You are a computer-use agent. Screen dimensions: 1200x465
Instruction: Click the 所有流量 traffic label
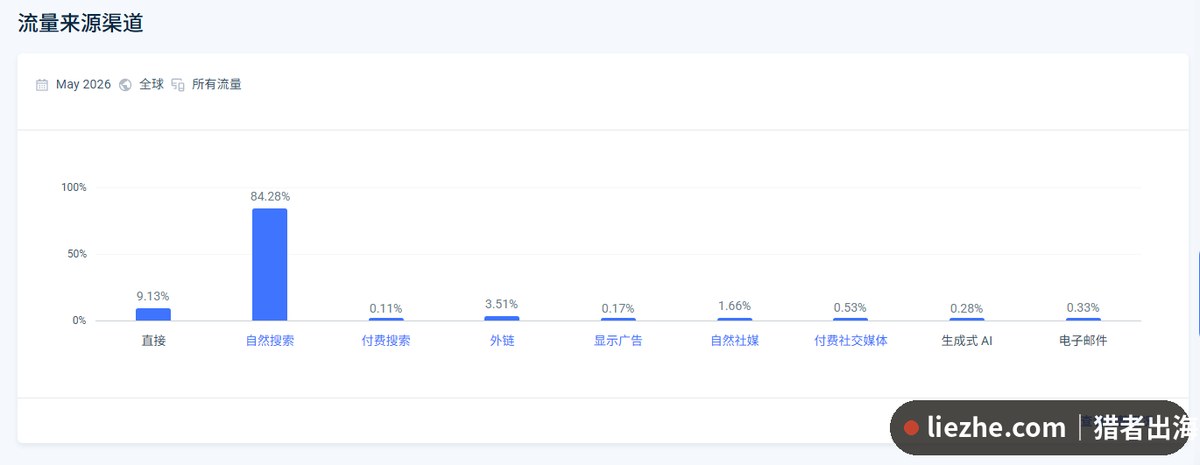[217, 85]
